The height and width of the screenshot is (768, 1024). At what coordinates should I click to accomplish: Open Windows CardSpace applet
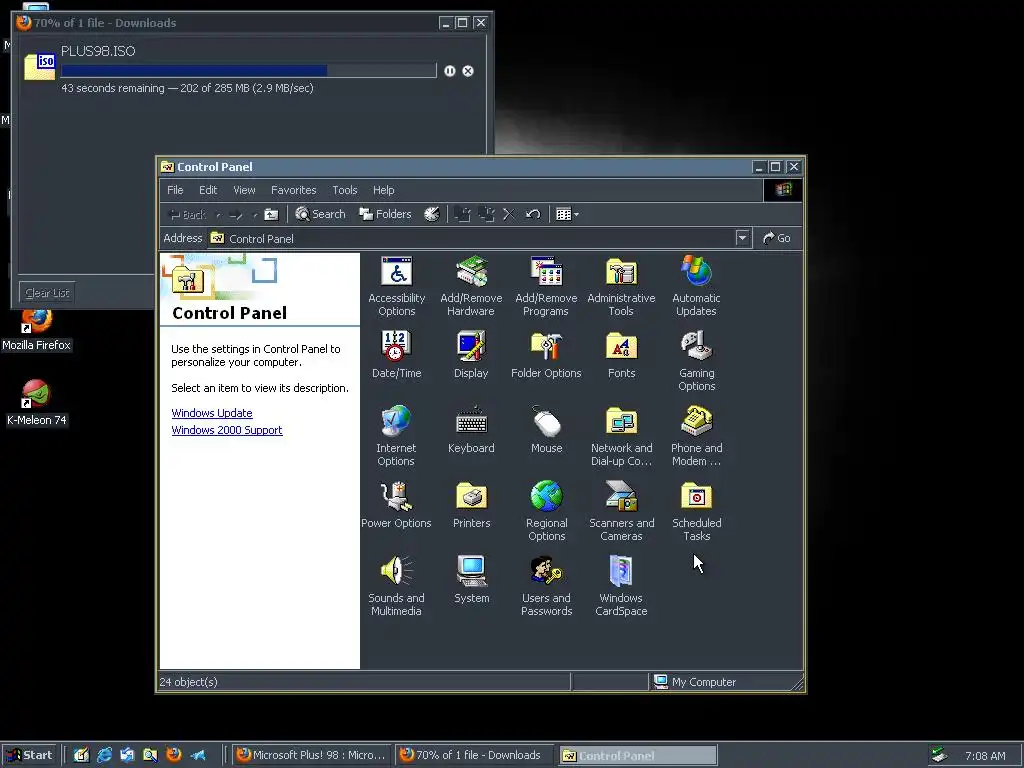click(621, 586)
